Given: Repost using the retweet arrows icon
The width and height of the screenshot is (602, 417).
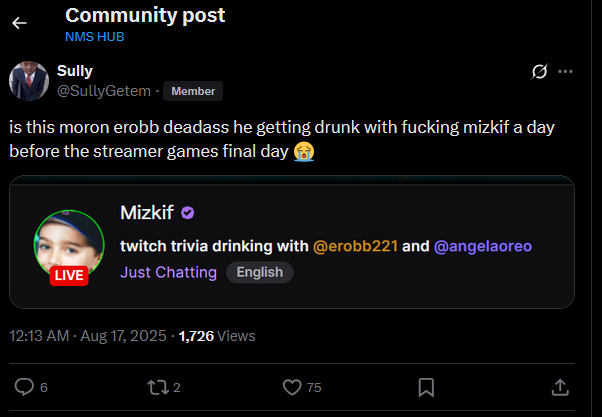Looking at the screenshot, I should (158, 387).
